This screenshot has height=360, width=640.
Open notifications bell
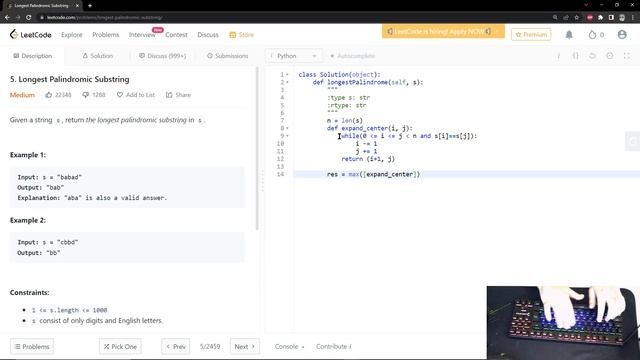(x=569, y=35)
